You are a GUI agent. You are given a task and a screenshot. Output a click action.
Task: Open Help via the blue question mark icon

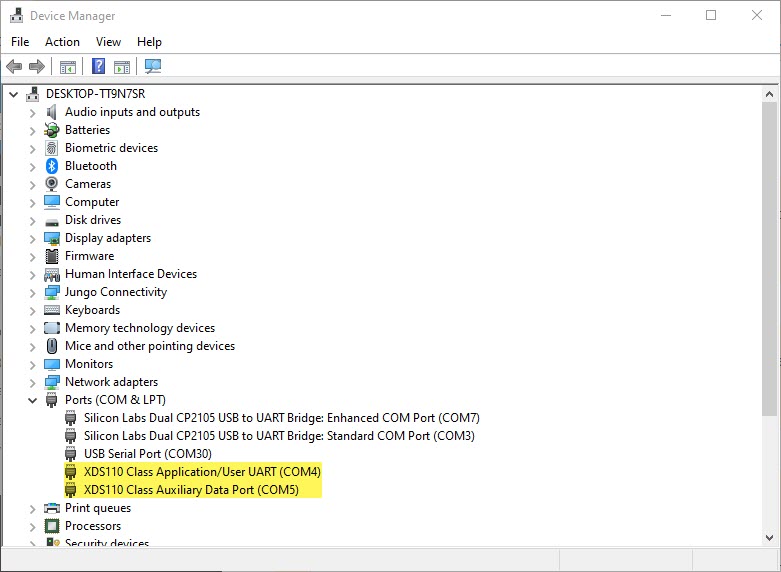coord(98,67)
